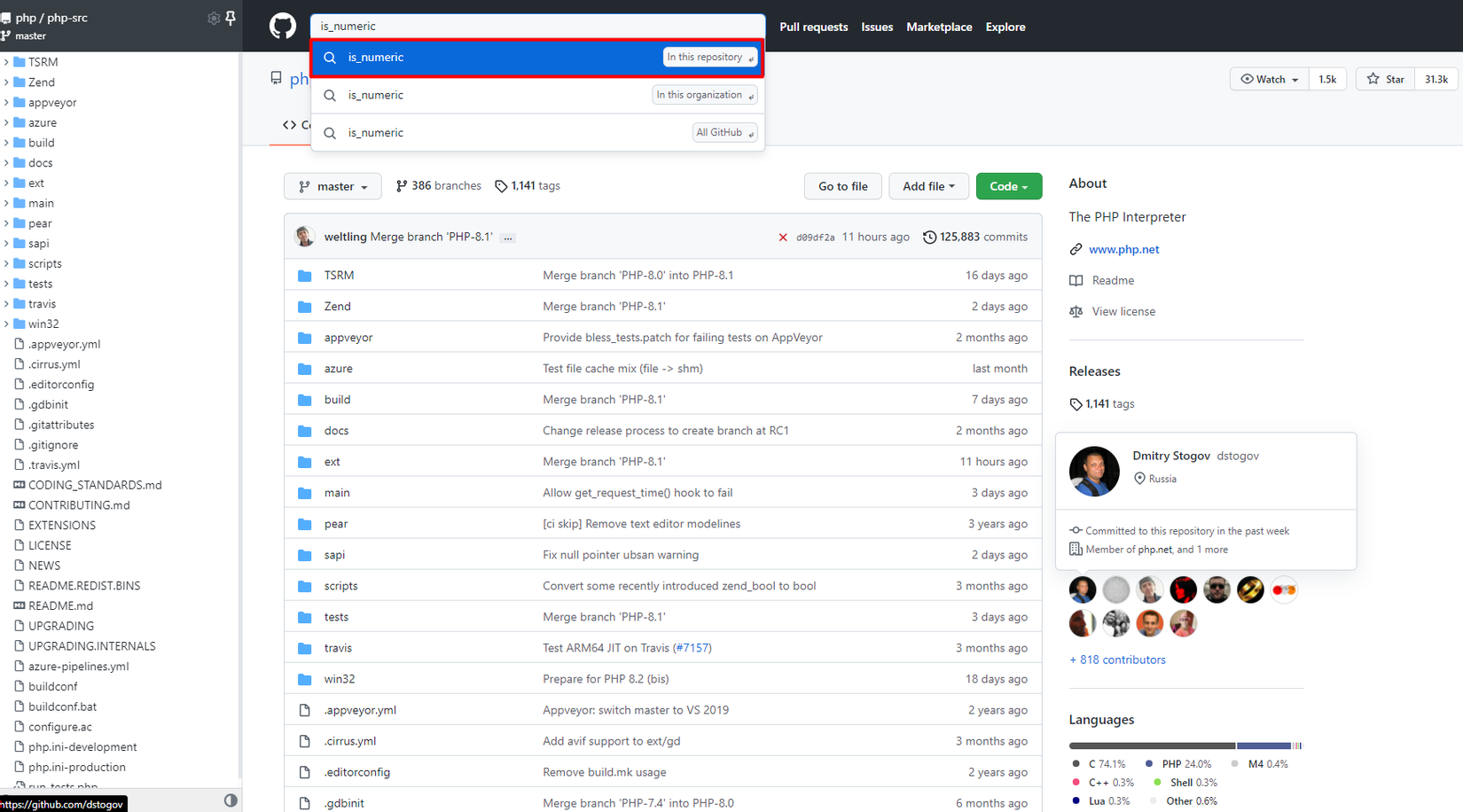Expand the commit message ellipsis button

point(508,238)
